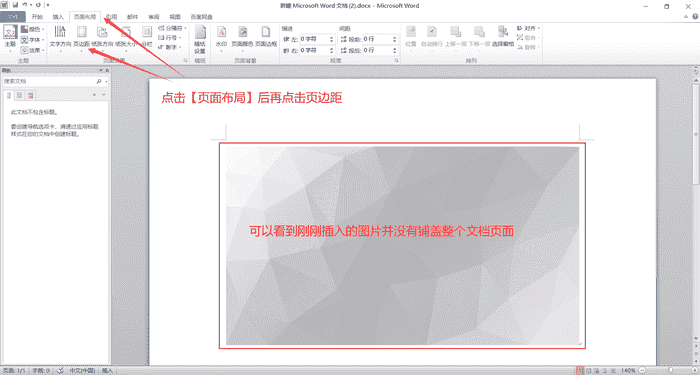Click Bring Forward (上移一层) icon

point(455,31)
